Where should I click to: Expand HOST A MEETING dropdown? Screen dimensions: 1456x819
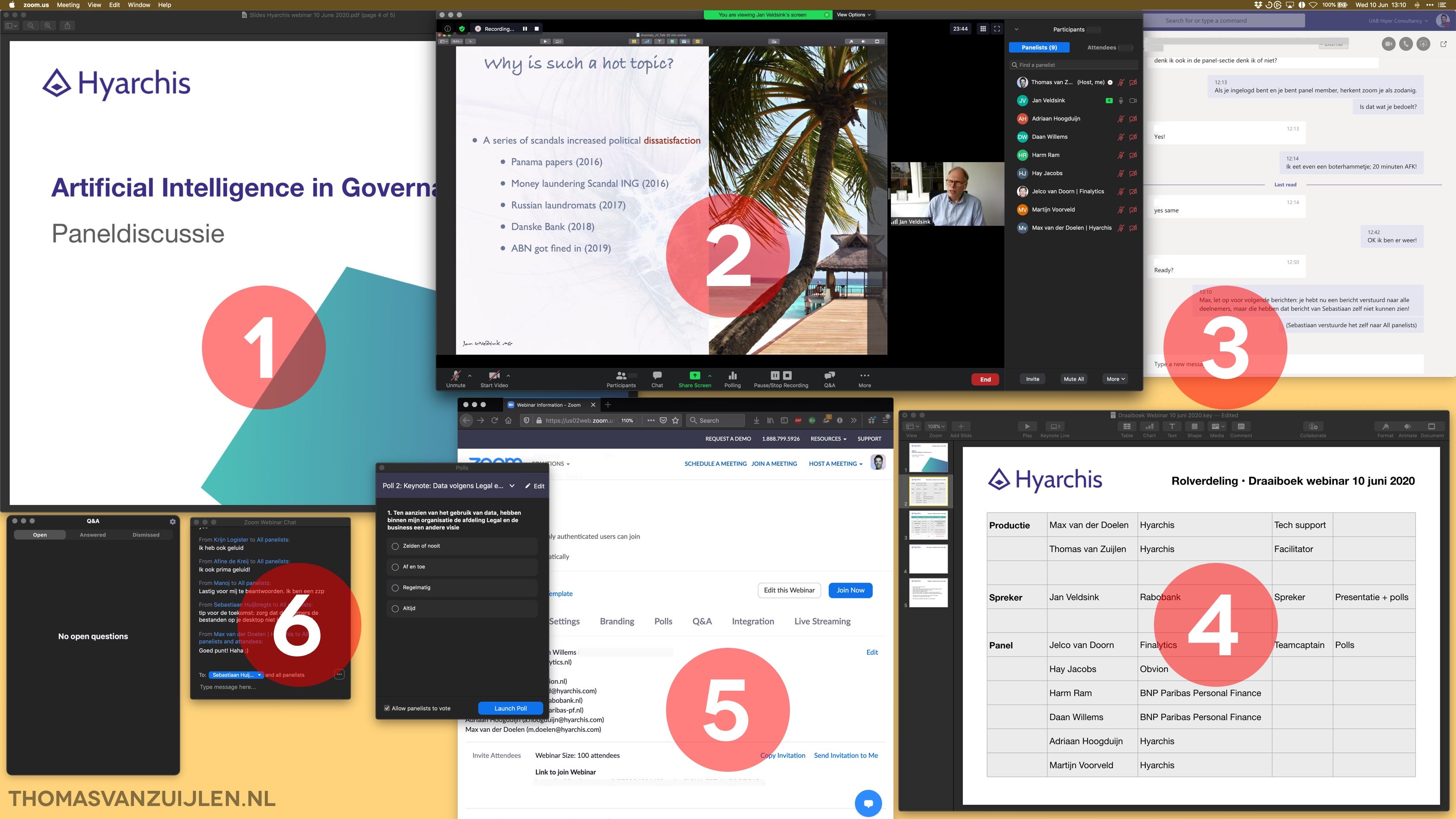pos(835,464)
